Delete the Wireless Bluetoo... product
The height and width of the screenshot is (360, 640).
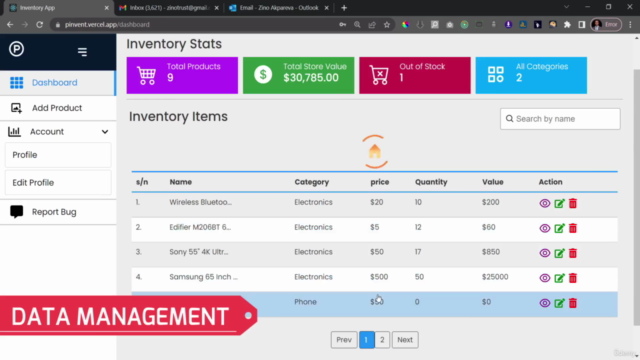[573, 203]
